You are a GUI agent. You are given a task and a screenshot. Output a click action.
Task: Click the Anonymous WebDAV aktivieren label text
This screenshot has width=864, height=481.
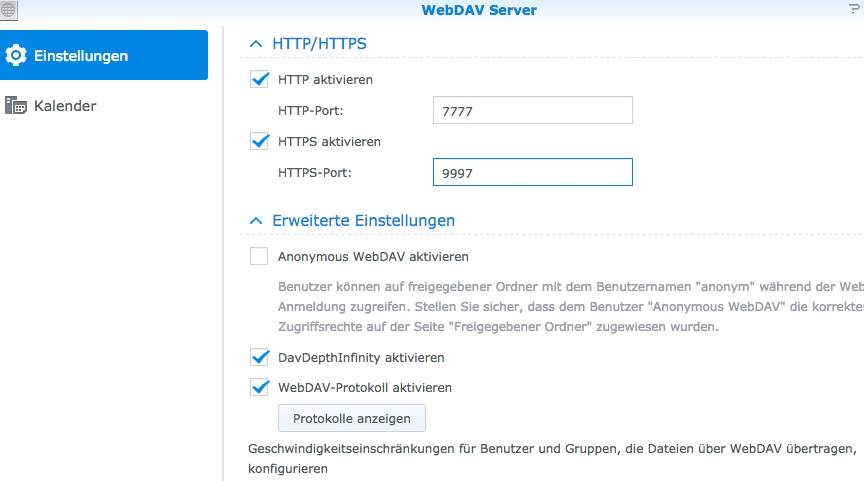[x=373, y=256]
